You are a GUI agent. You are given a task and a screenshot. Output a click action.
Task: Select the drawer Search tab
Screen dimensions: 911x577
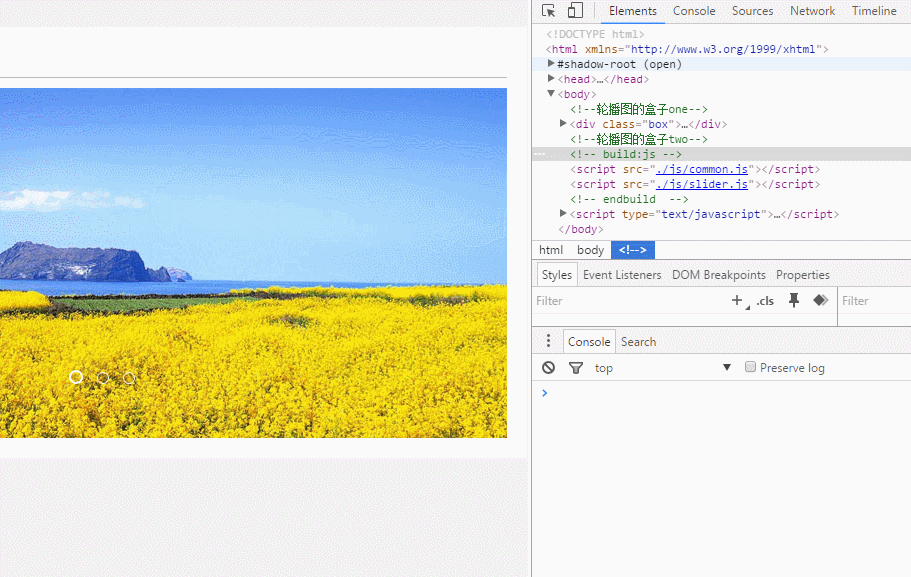(x=638, y=342)
